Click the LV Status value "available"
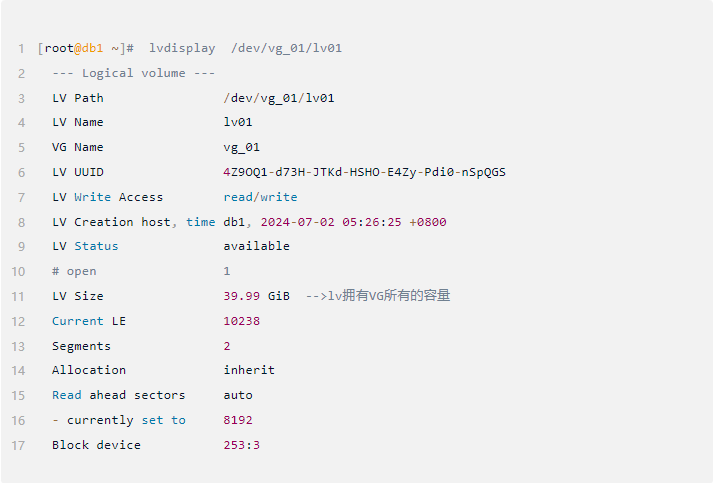 point(256,246)
